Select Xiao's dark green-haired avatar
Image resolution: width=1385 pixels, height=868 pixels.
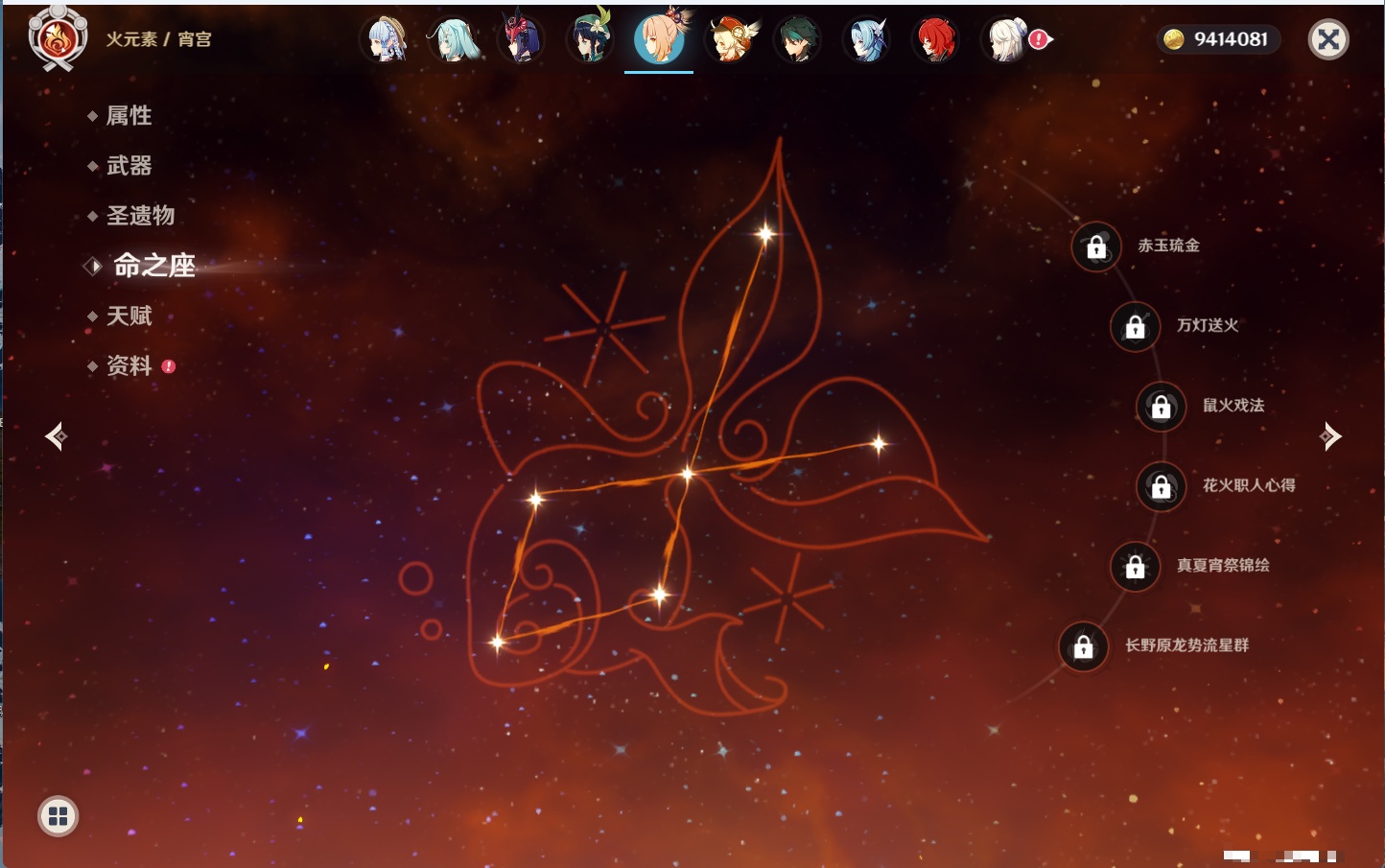[798, 39]
